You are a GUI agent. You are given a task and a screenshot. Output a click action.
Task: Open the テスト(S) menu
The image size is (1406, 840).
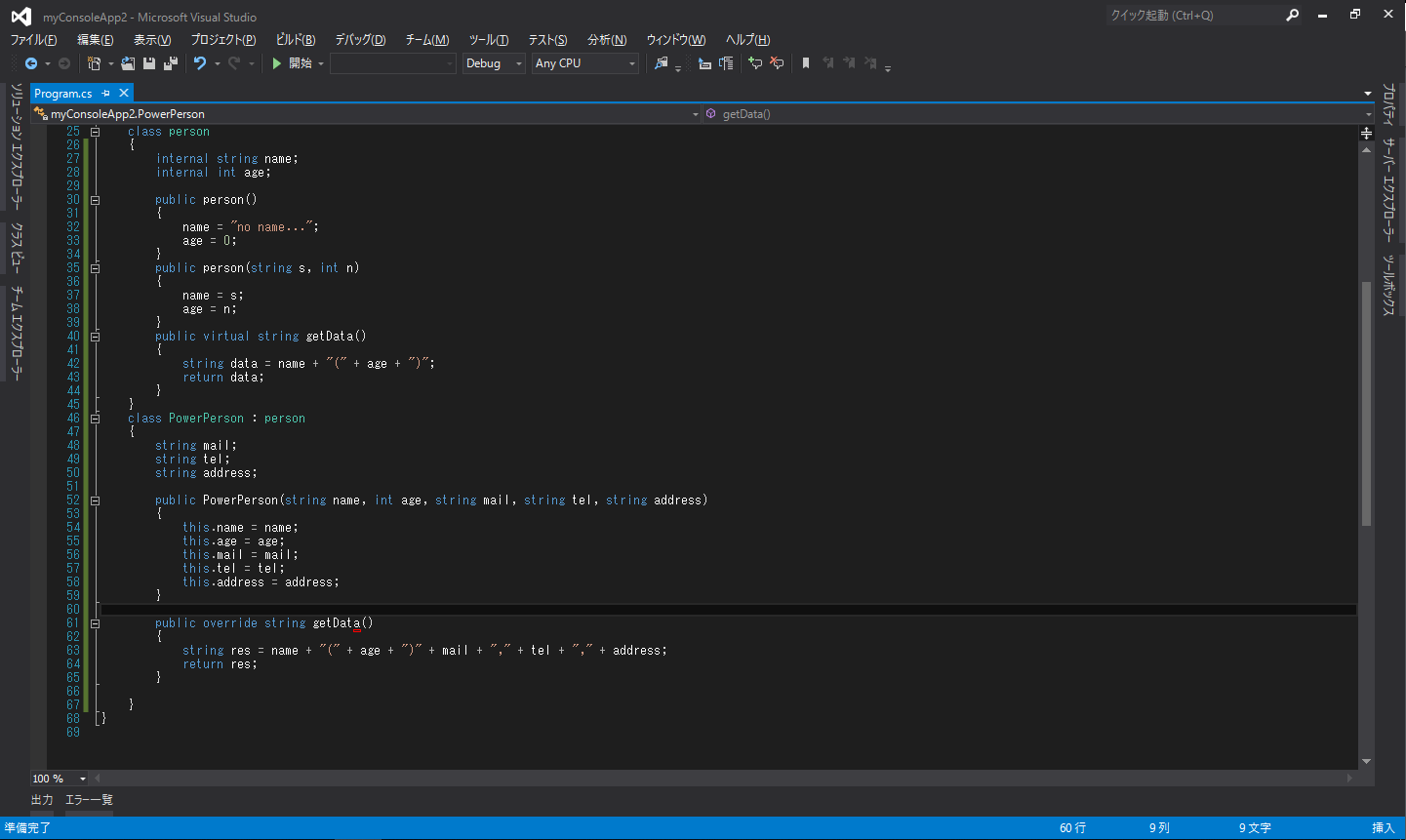(x=547, y=40)
